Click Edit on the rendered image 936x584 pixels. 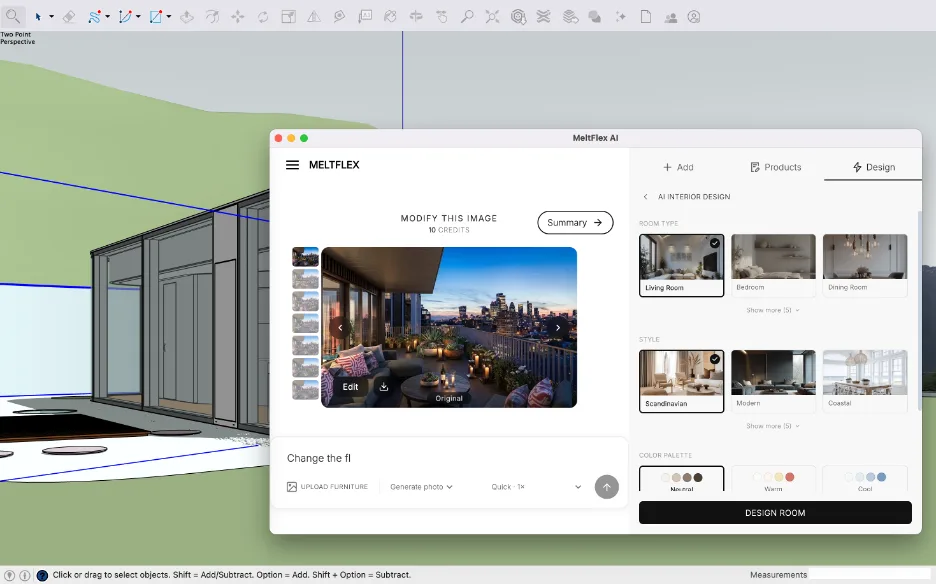[350, 387]
